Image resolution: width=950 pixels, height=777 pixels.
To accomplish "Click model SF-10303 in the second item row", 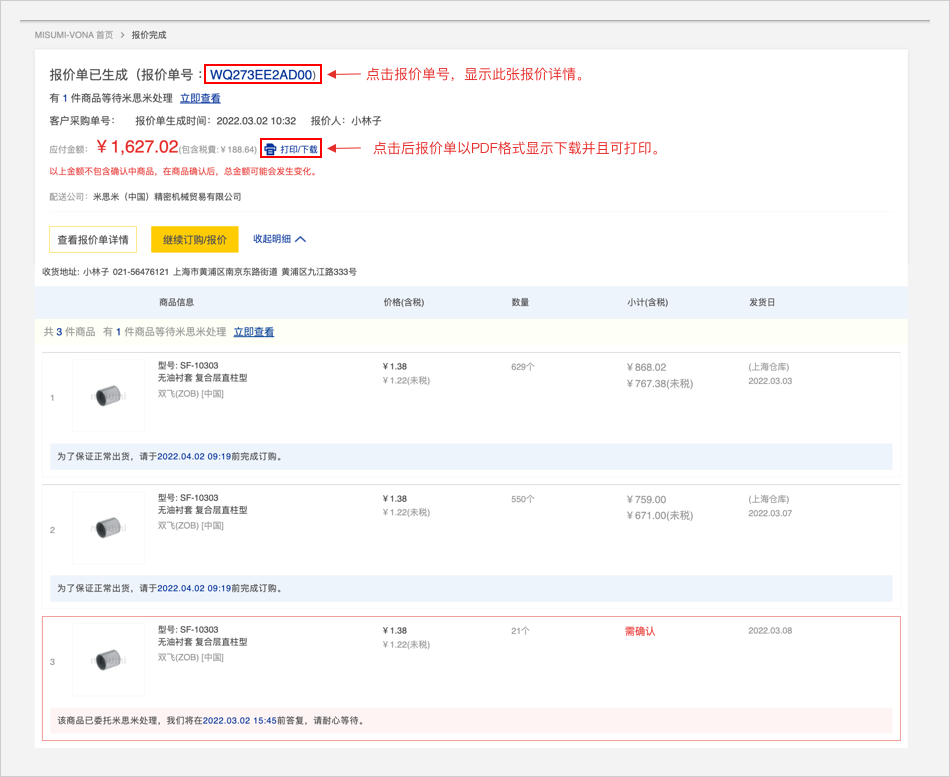I will tap(188, 498).
